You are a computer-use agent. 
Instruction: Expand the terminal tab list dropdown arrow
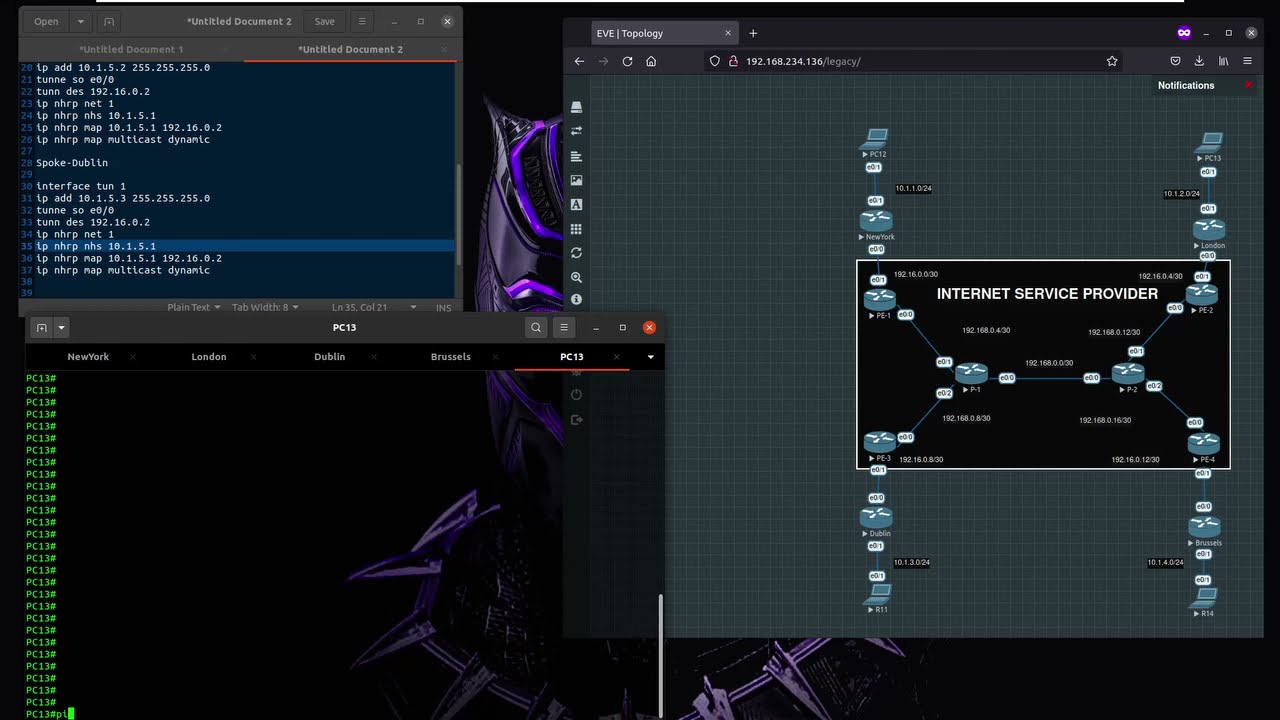pos(651,356)
